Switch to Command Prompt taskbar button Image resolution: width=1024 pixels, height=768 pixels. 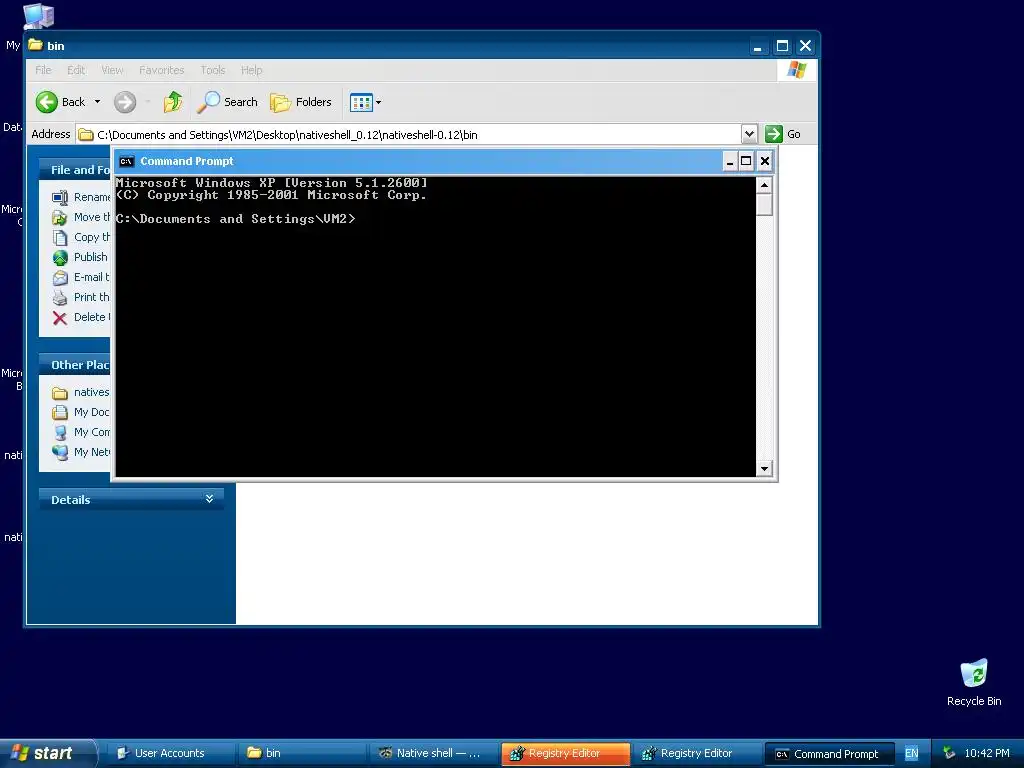[x=829, y=754]
